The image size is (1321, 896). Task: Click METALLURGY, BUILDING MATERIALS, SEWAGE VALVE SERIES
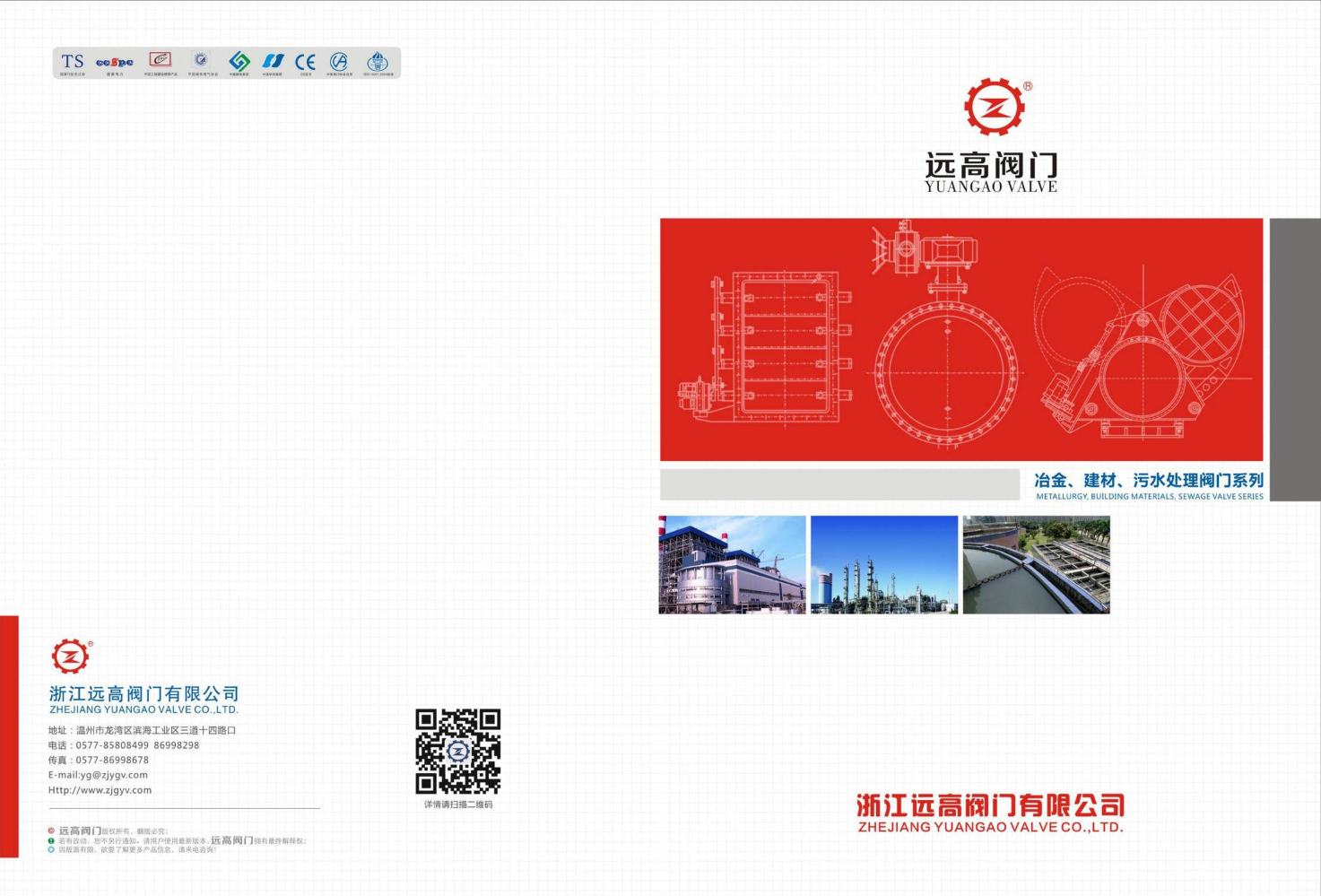coord(1150,496)
